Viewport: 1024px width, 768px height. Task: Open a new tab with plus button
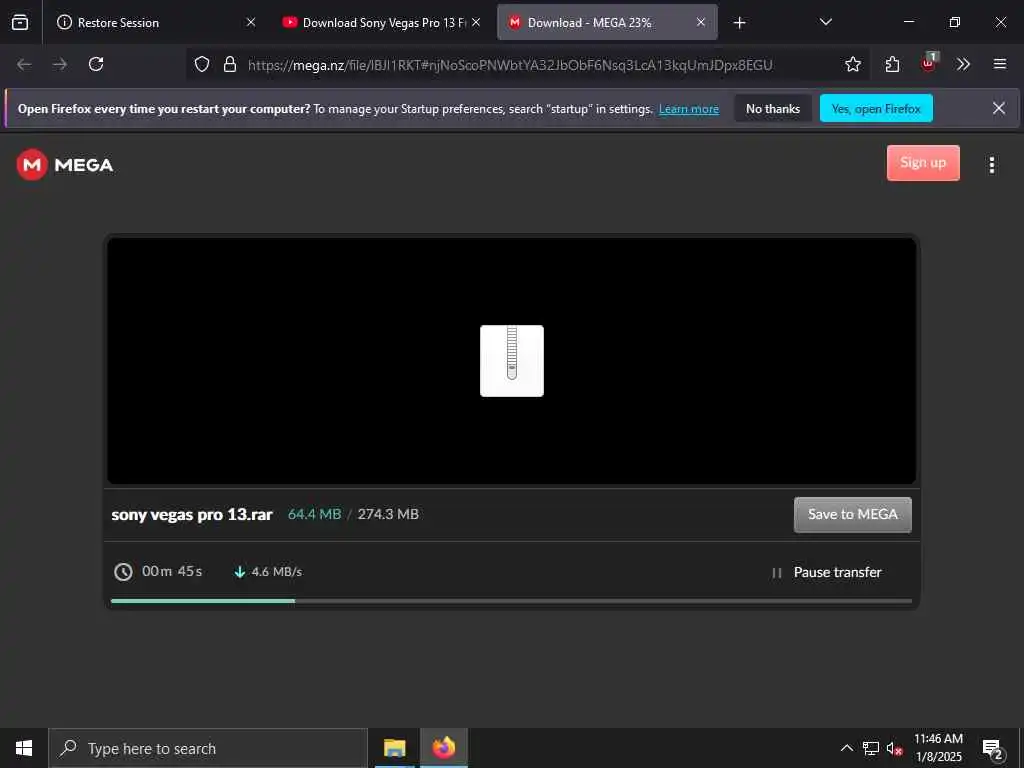(739, 23)
